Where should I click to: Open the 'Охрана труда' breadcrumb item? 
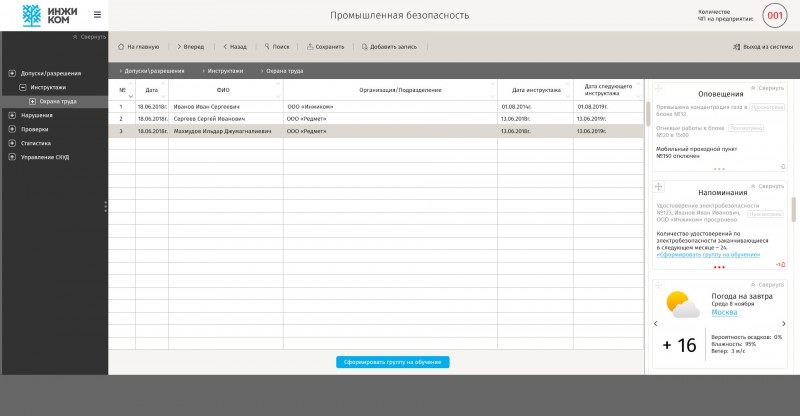(x=285, y=71)
